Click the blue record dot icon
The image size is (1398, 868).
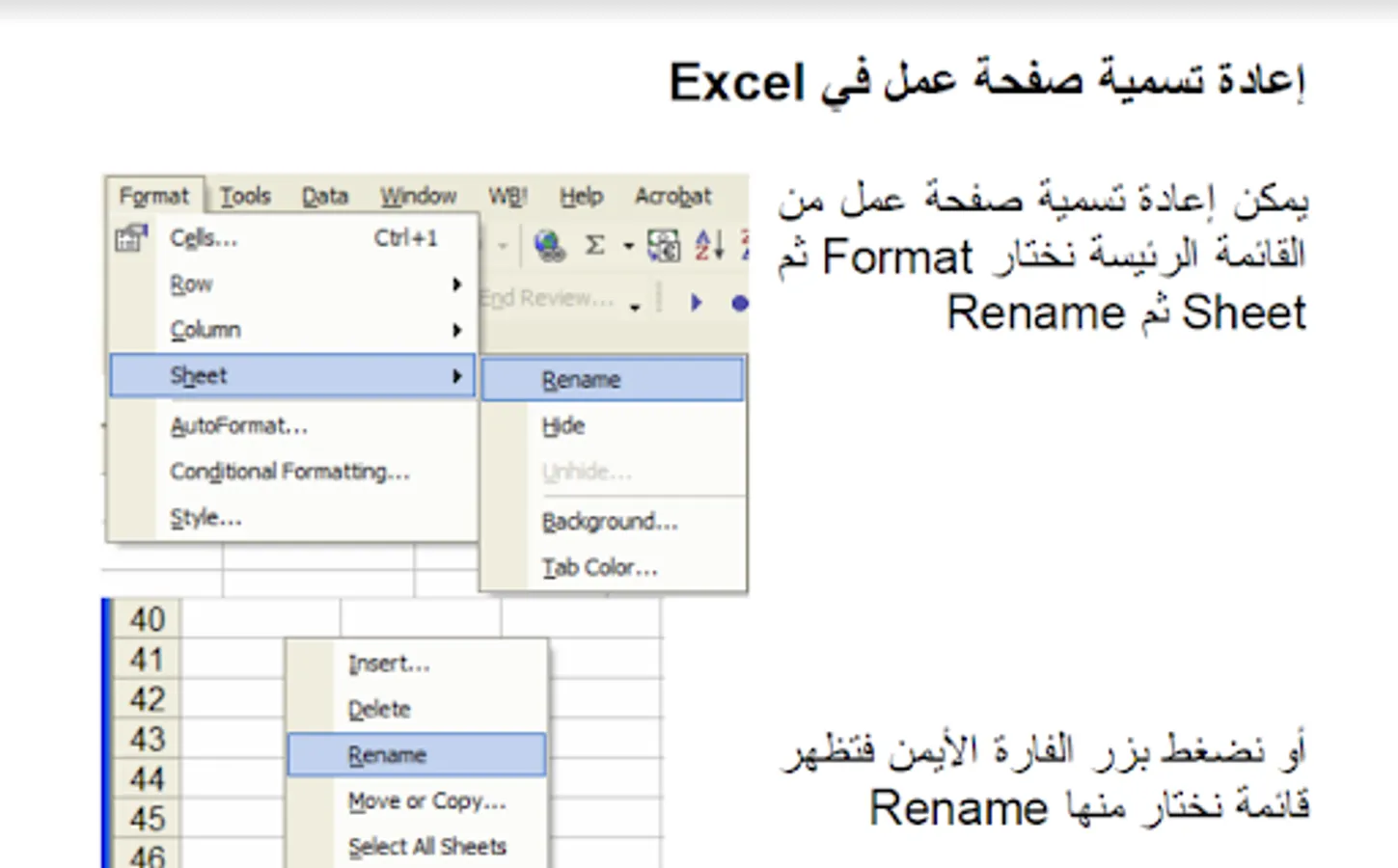pyautogui.click(x=740, y=304)
